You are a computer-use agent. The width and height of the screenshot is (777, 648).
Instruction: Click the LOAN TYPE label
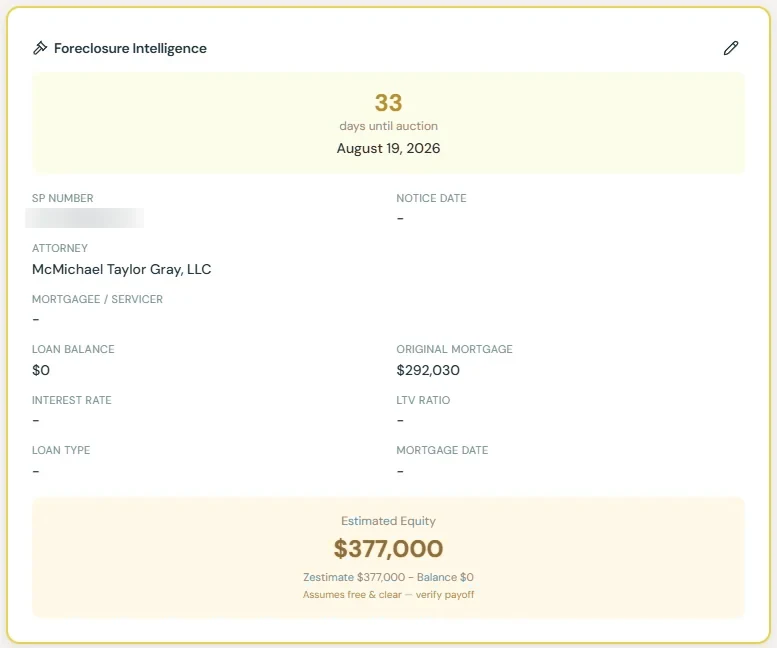[61, 450]
